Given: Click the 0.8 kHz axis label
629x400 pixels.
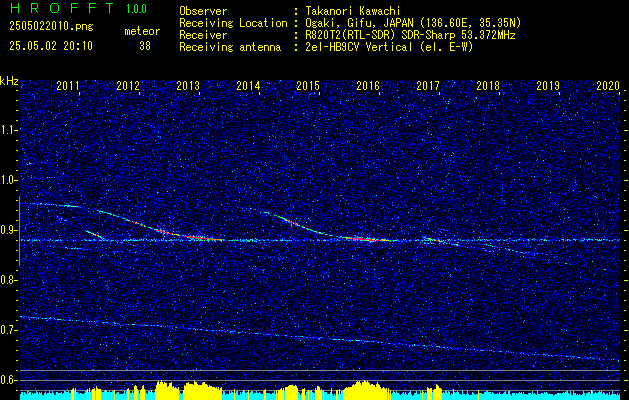Looking at the screenshot, I should click(8, 280).
